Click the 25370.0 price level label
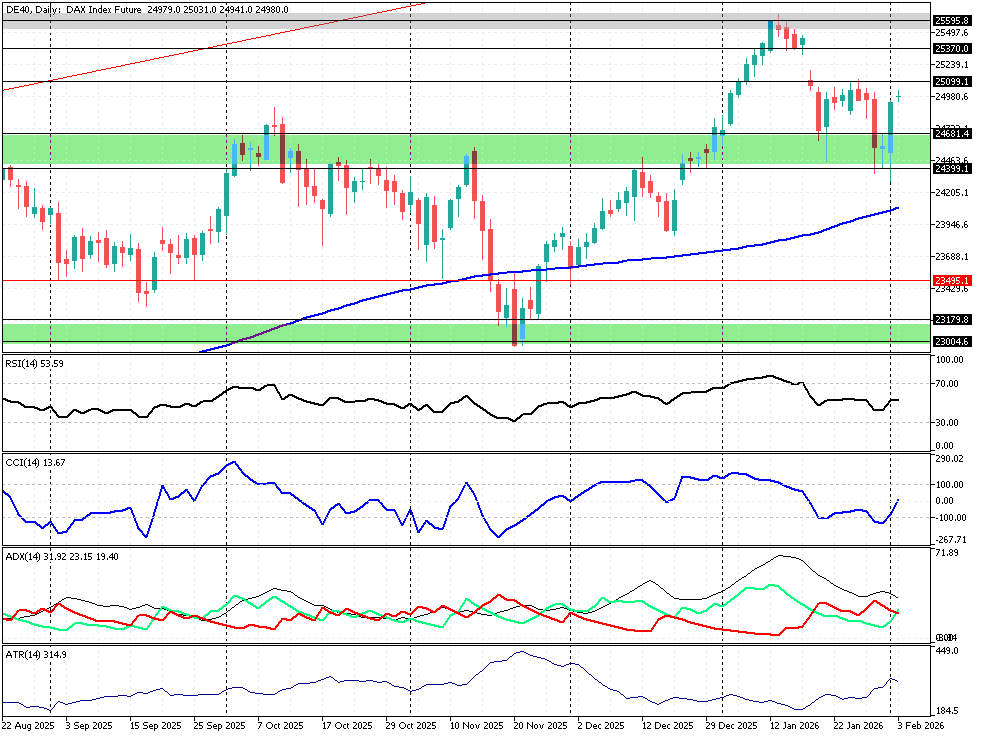Screen dimensions: 983x737 point(948,48)
